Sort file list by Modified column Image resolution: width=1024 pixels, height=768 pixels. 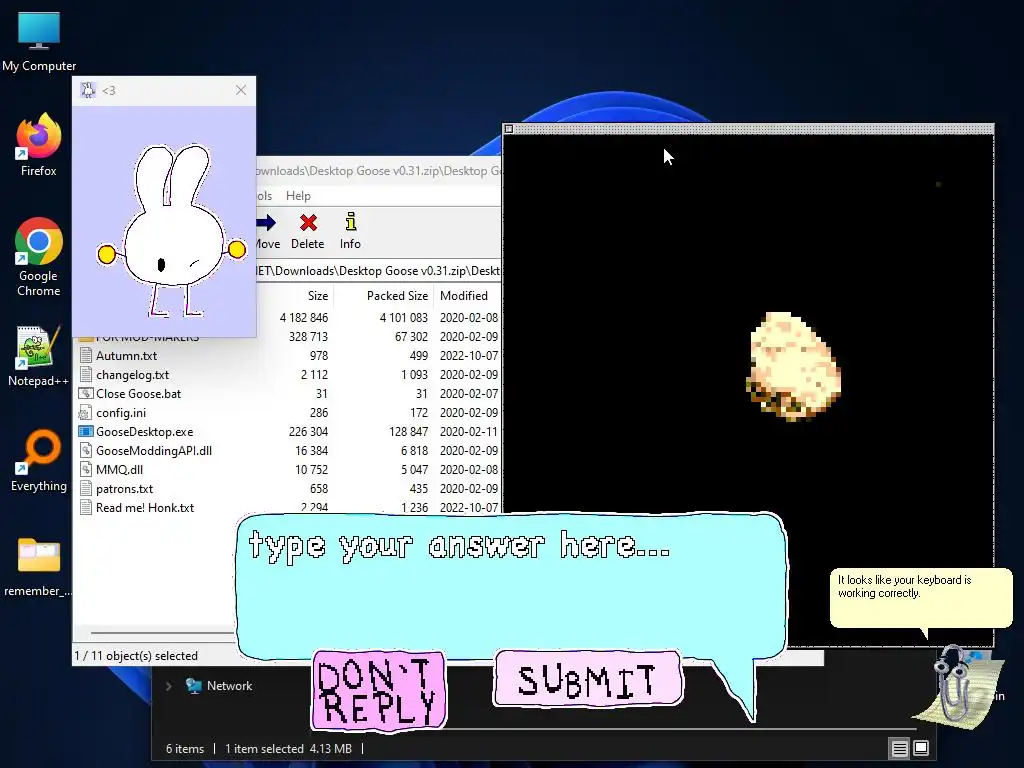point(464,296)
